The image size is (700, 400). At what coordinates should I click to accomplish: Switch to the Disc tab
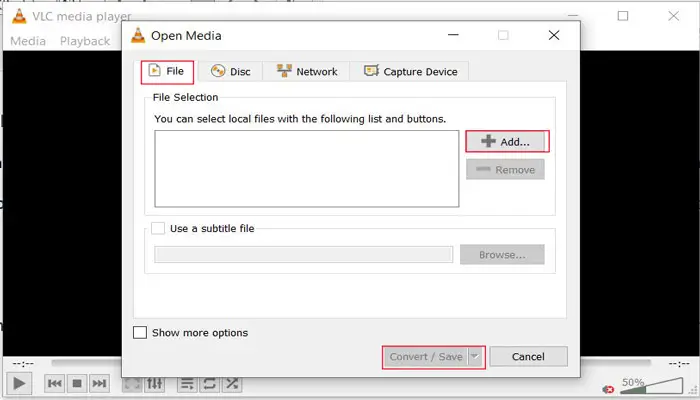(x=230, y=71)
